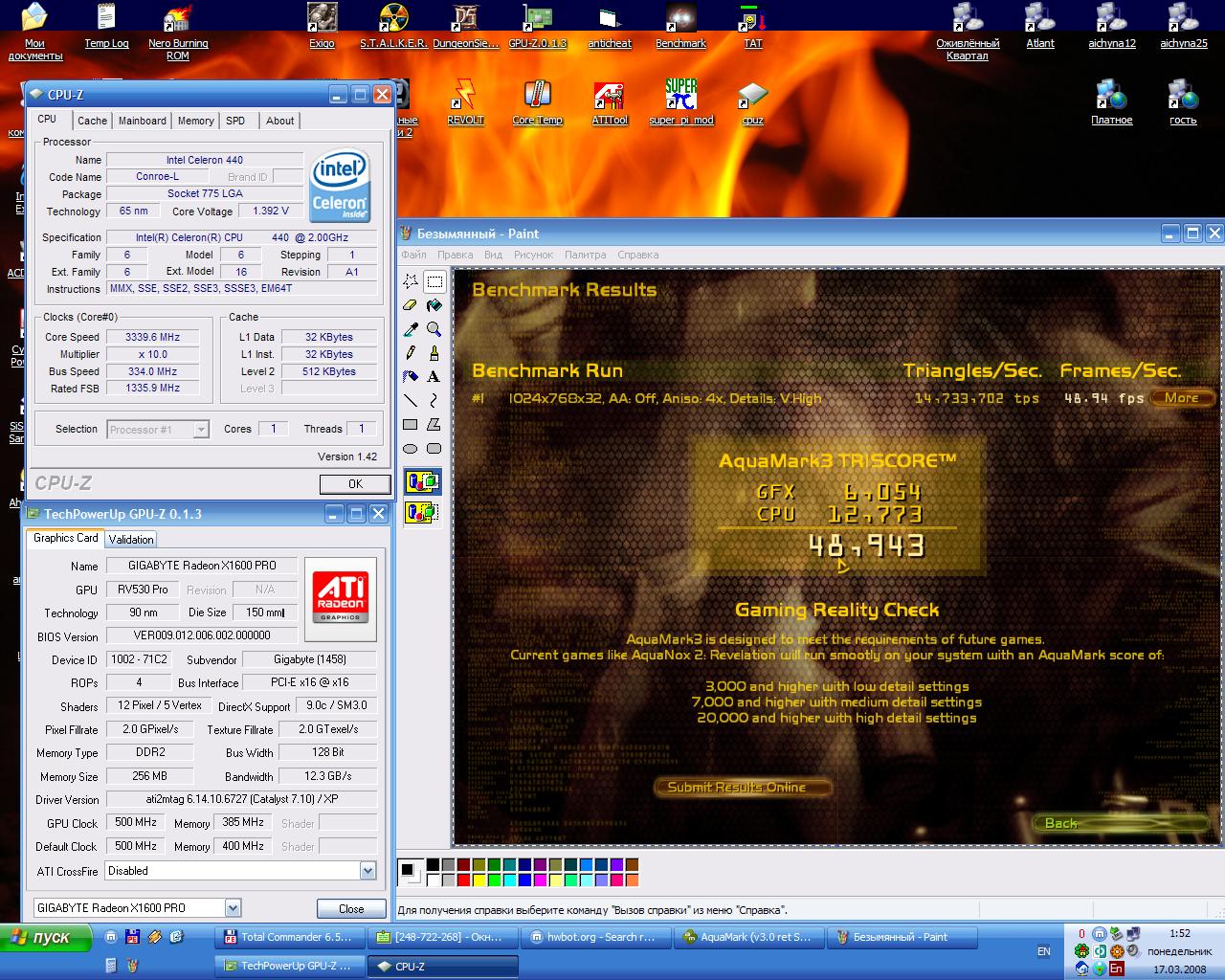Open the GPU-Z.0.1.3 desktop icon

[x=537, y=27]
